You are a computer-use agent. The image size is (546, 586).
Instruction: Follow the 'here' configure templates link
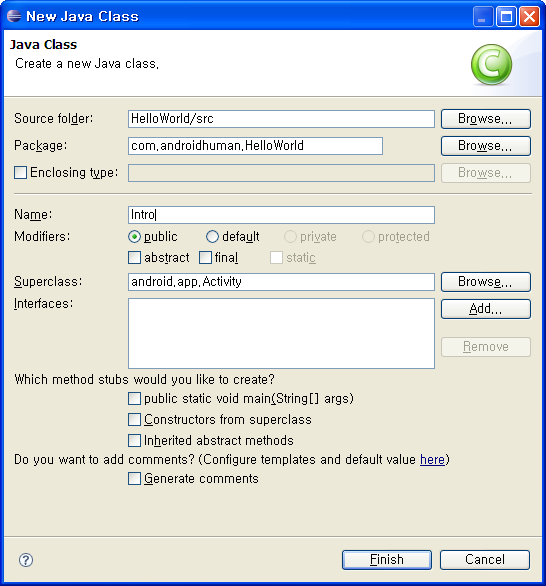pos(432,459)
